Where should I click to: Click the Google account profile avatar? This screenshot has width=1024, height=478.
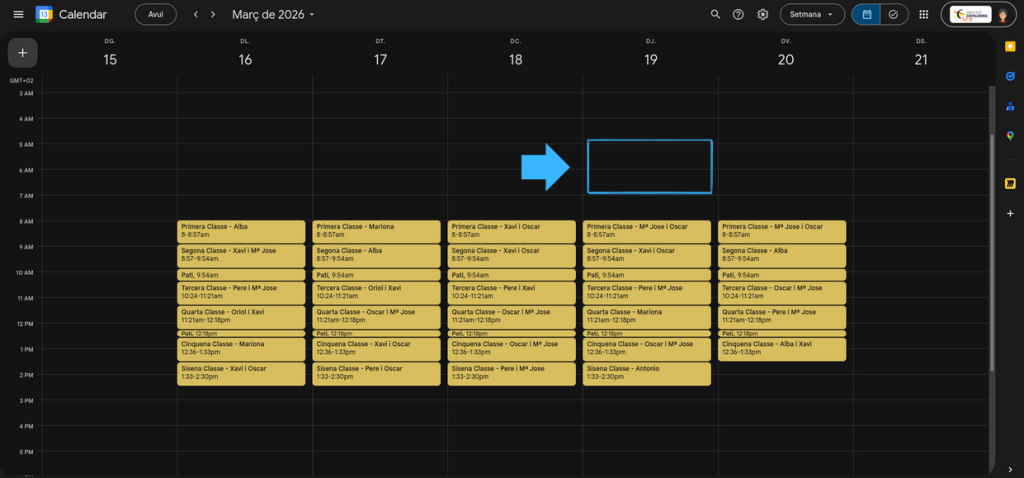tap(1002, 15)
